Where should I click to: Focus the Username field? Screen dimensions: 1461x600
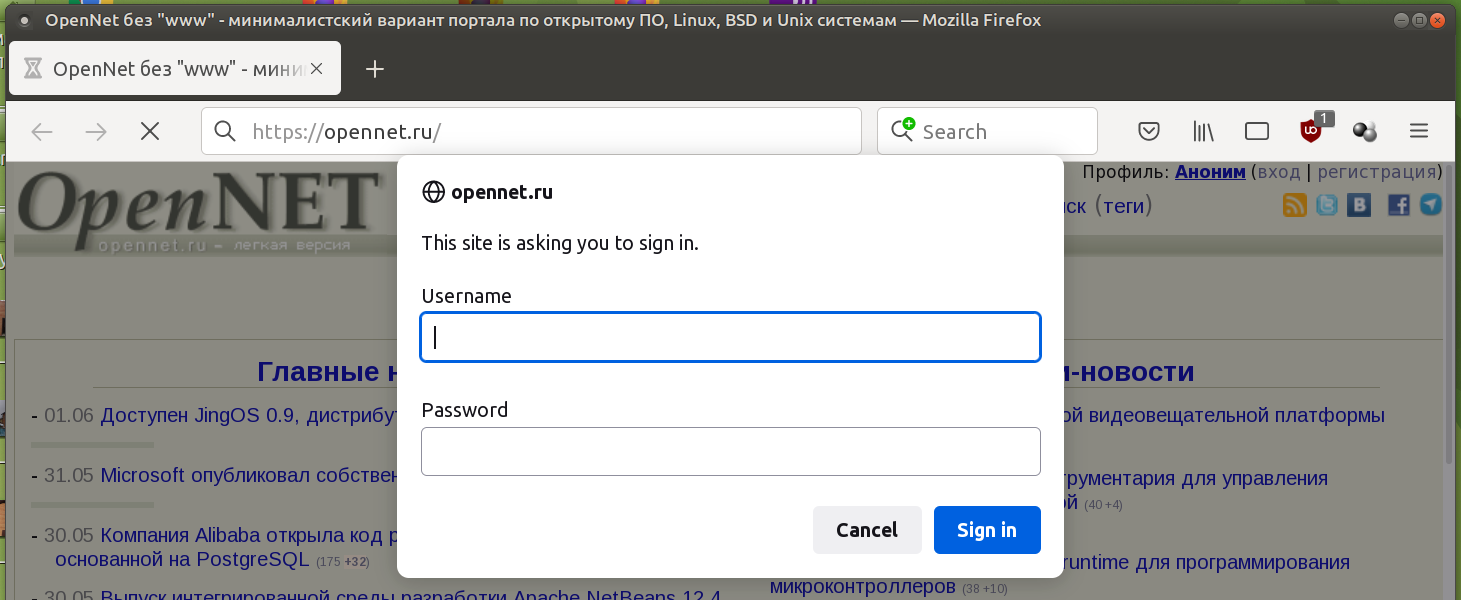(730, 338)
